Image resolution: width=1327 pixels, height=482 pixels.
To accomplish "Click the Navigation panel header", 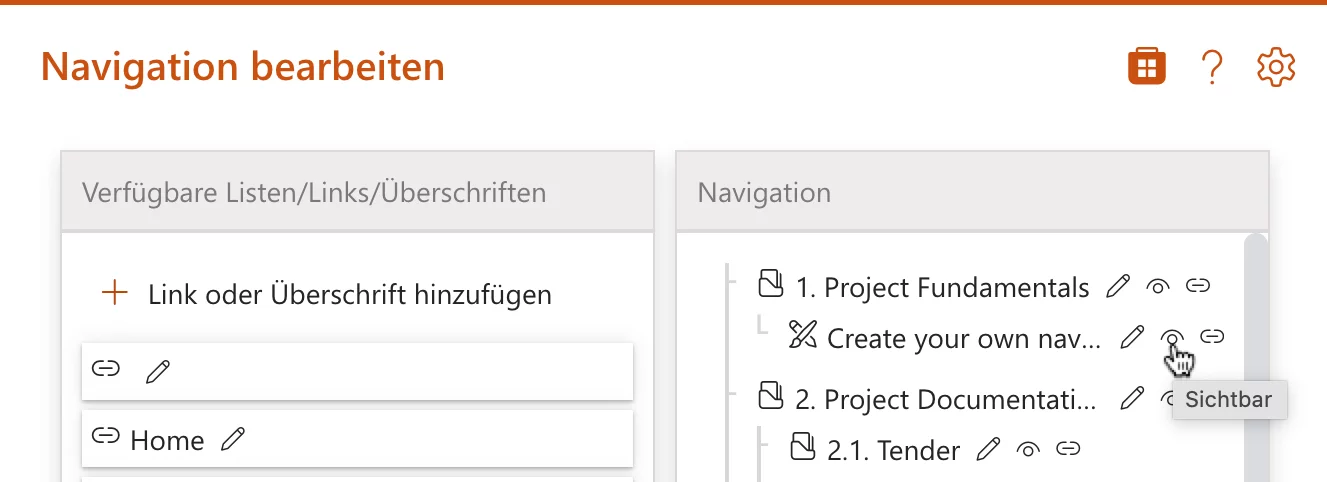I will coord(972,192).
